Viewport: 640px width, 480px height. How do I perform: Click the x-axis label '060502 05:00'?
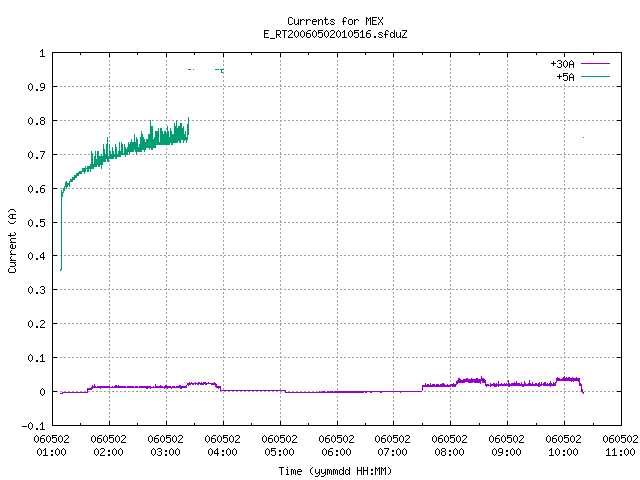click(x=279, y=446)
